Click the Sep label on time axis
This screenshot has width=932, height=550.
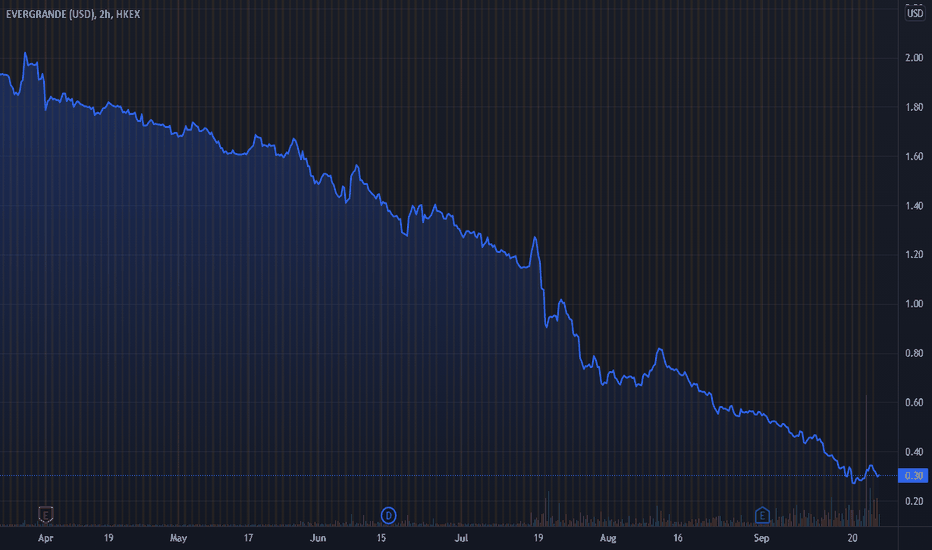click(761, 538)
